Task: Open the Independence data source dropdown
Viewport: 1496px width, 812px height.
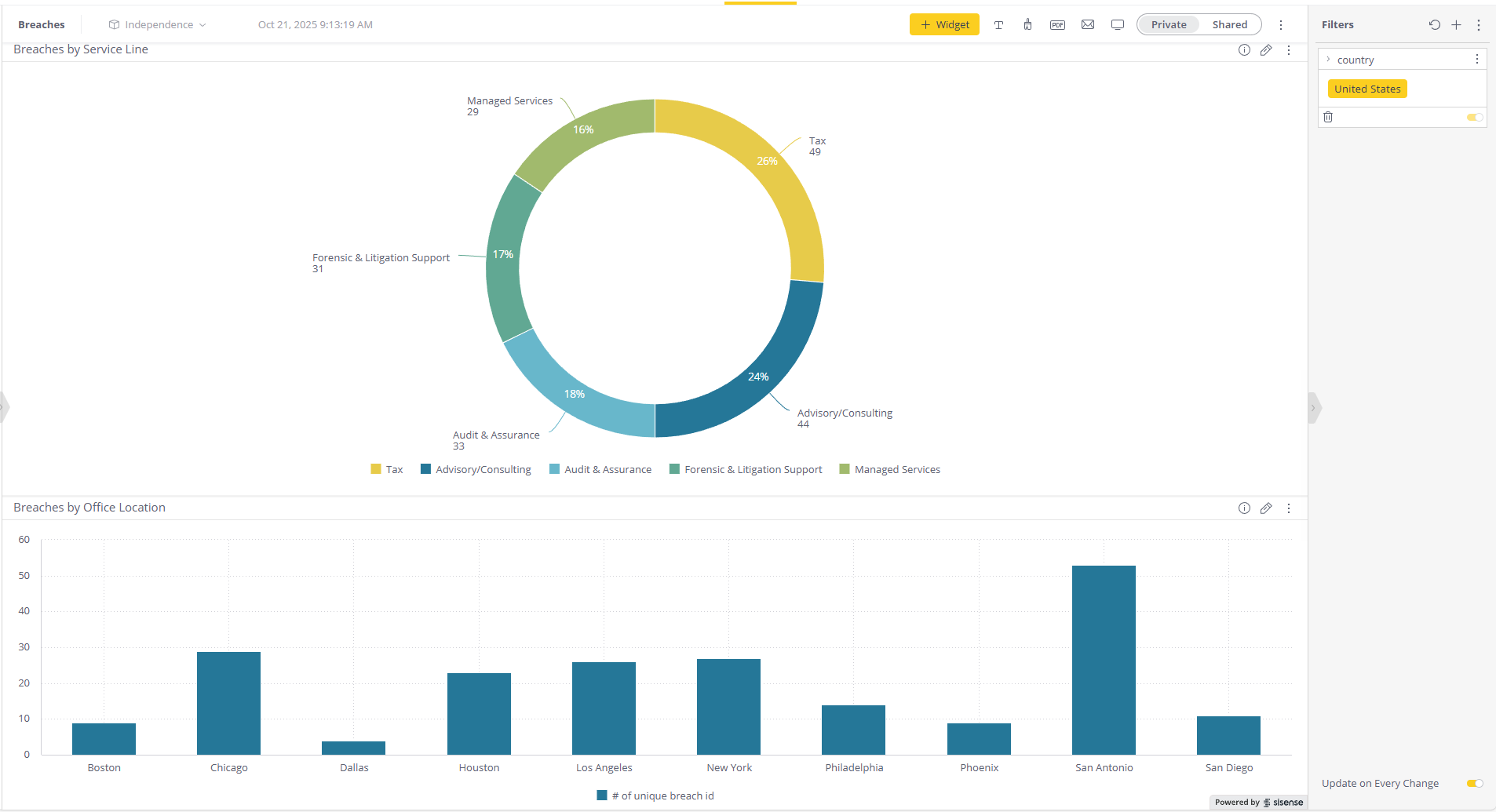Action: pyautogui.click(x=157, y=24)
